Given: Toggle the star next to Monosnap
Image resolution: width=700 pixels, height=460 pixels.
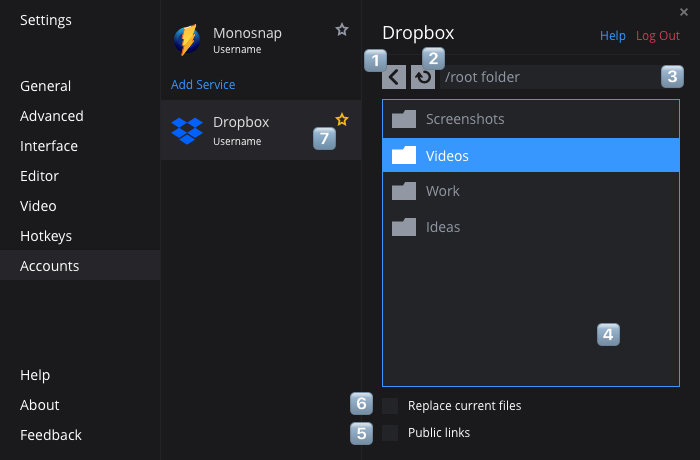Looking at the screenshot, I should (x=342, y=30).
